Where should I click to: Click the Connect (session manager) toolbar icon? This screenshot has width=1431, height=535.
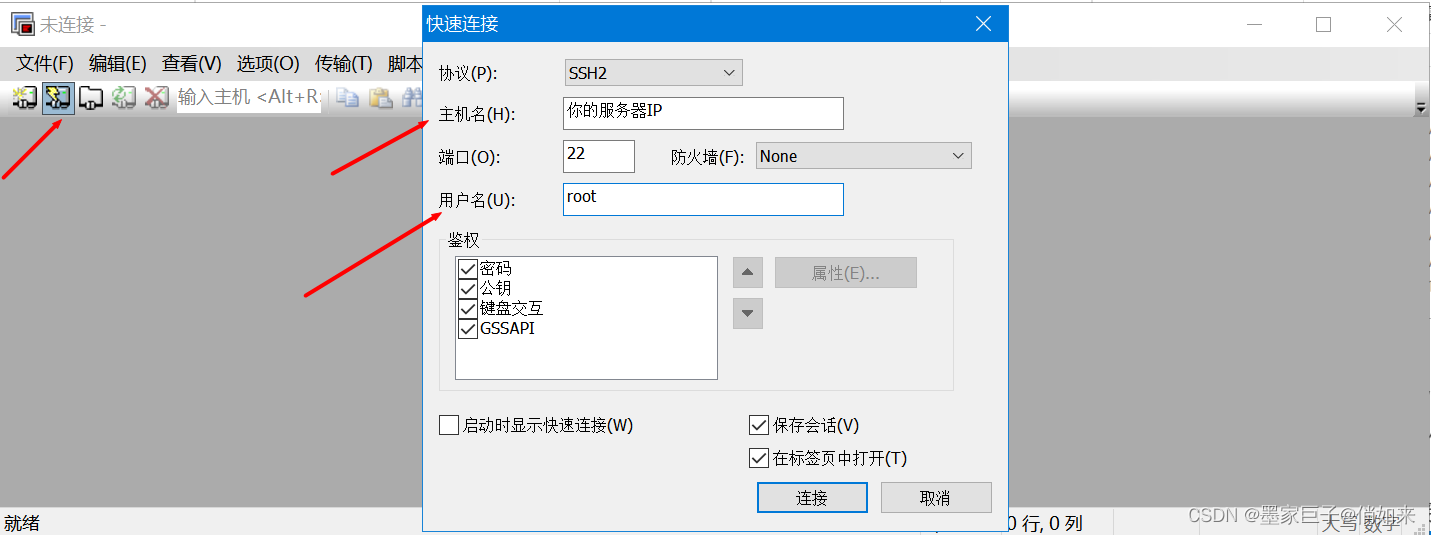pos(24,97)
